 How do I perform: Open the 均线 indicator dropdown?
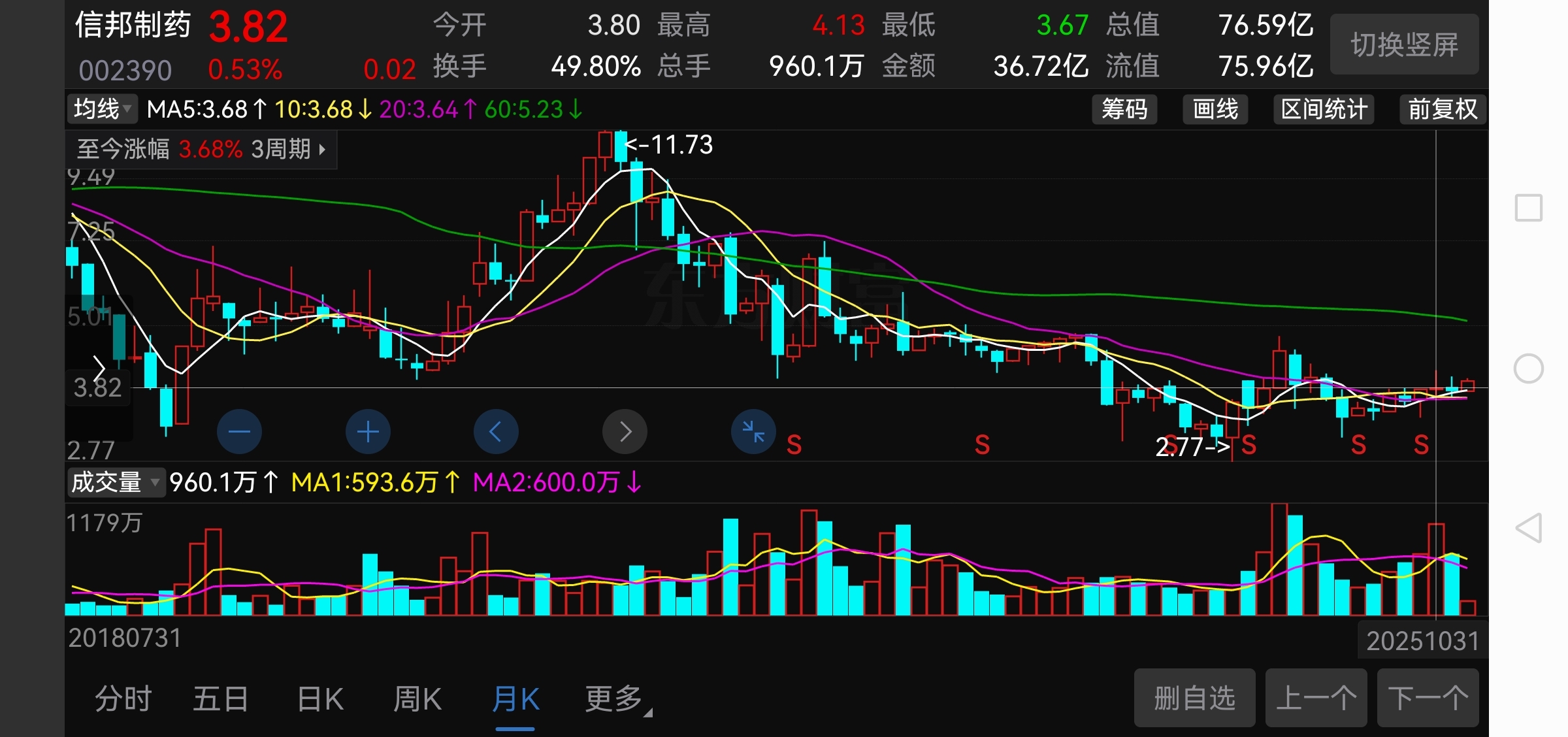(x=103, y=108)
